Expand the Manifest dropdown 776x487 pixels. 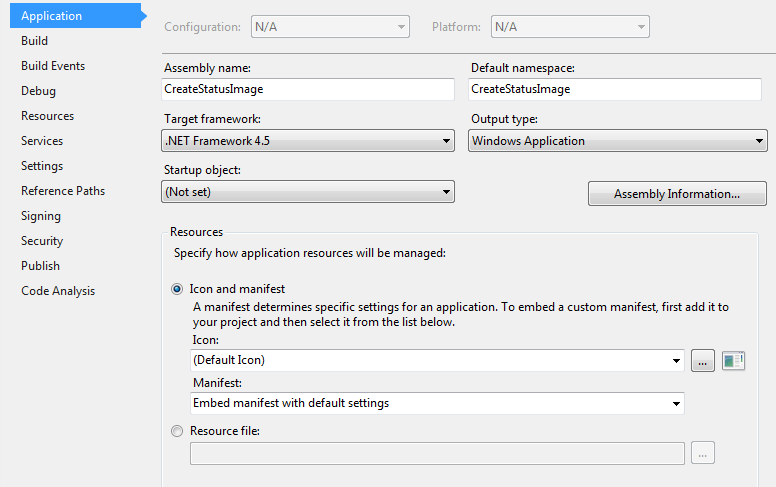click(x=437, y=403)
